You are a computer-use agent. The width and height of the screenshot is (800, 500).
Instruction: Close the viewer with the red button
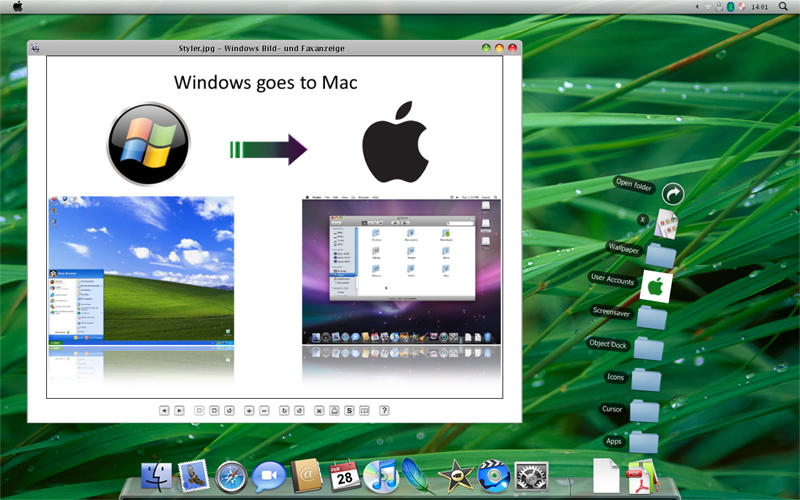[512, 48]
